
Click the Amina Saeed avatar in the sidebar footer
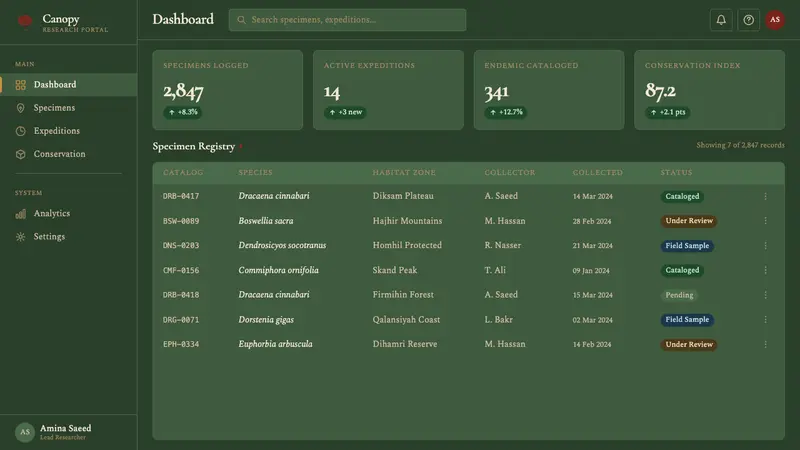pos(24,432)
